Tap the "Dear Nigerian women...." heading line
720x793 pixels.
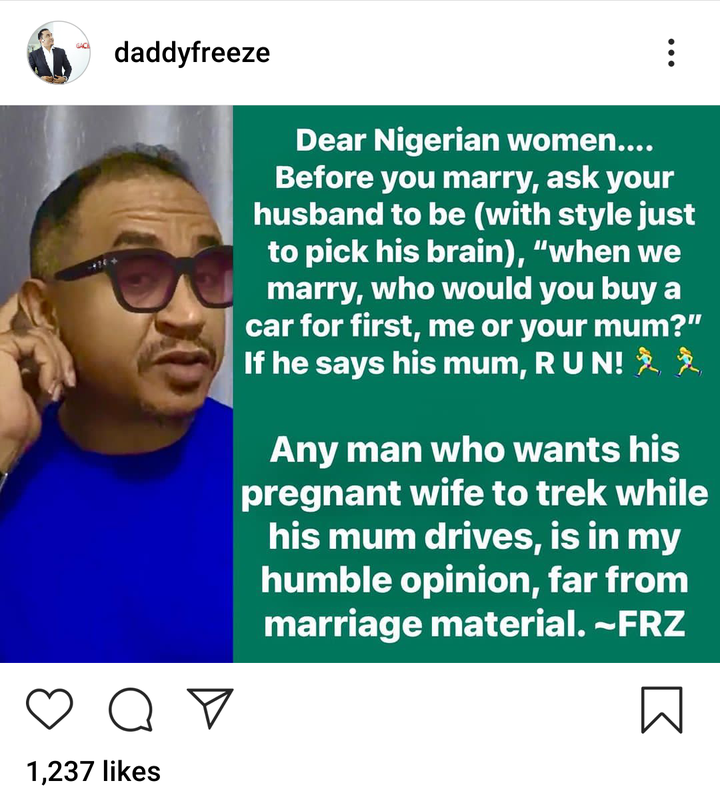click(474, 140)
